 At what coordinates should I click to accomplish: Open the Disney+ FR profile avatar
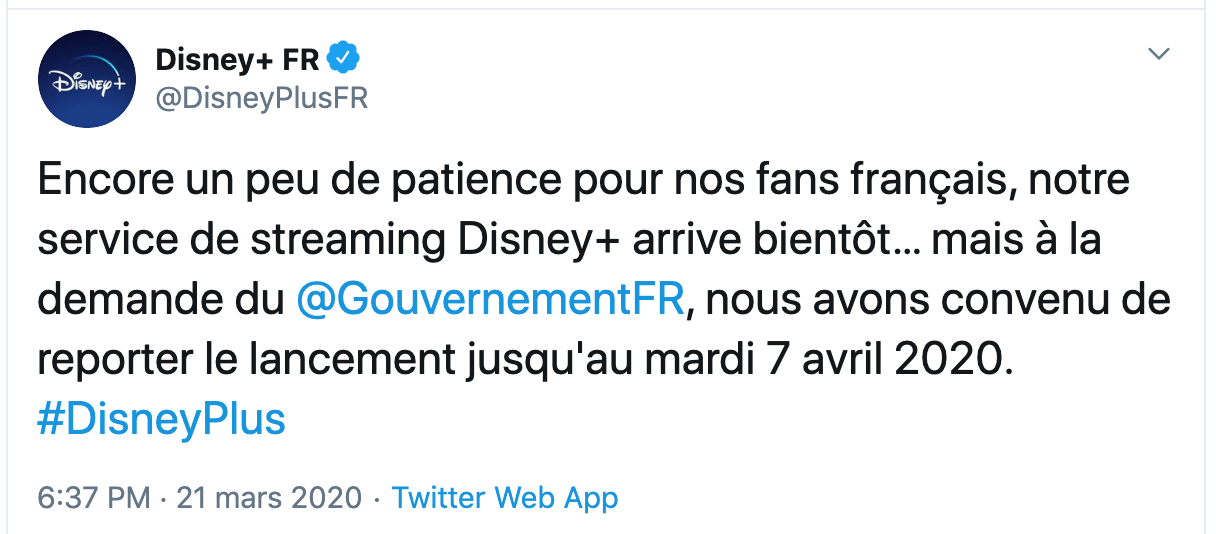[x=86, y=79]
